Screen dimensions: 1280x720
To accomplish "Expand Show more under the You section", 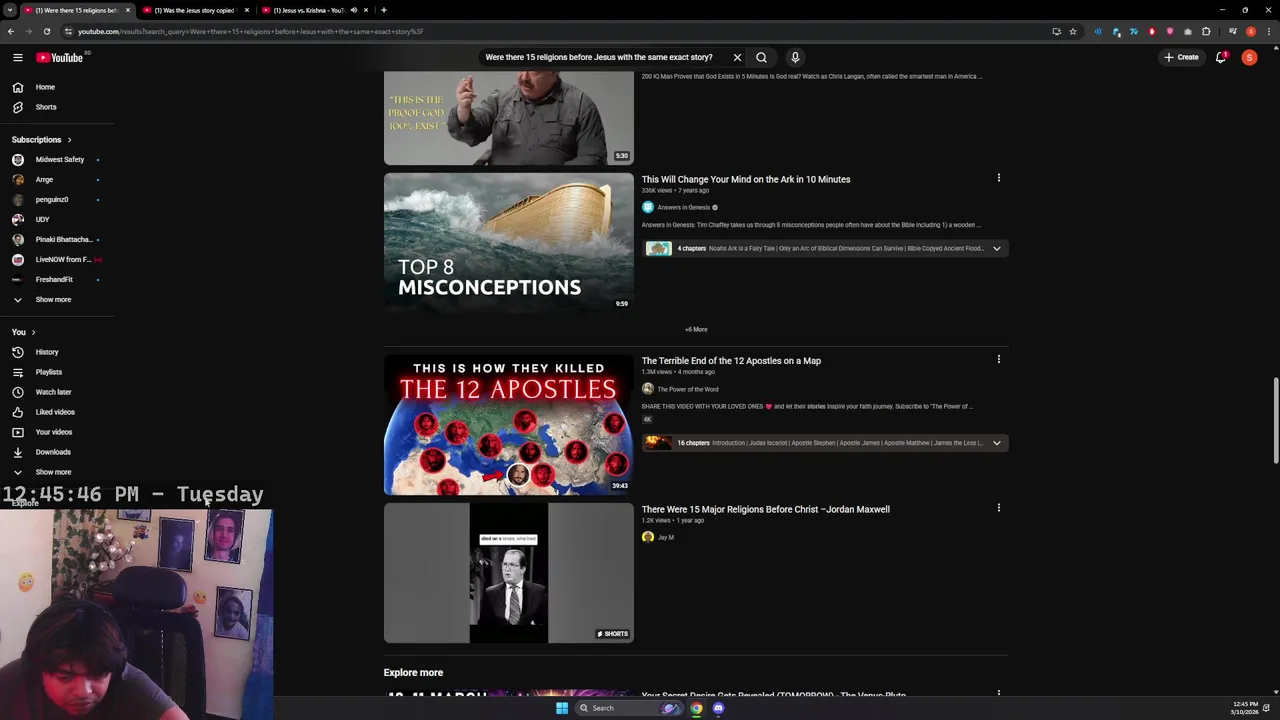I will coord(53,472).
